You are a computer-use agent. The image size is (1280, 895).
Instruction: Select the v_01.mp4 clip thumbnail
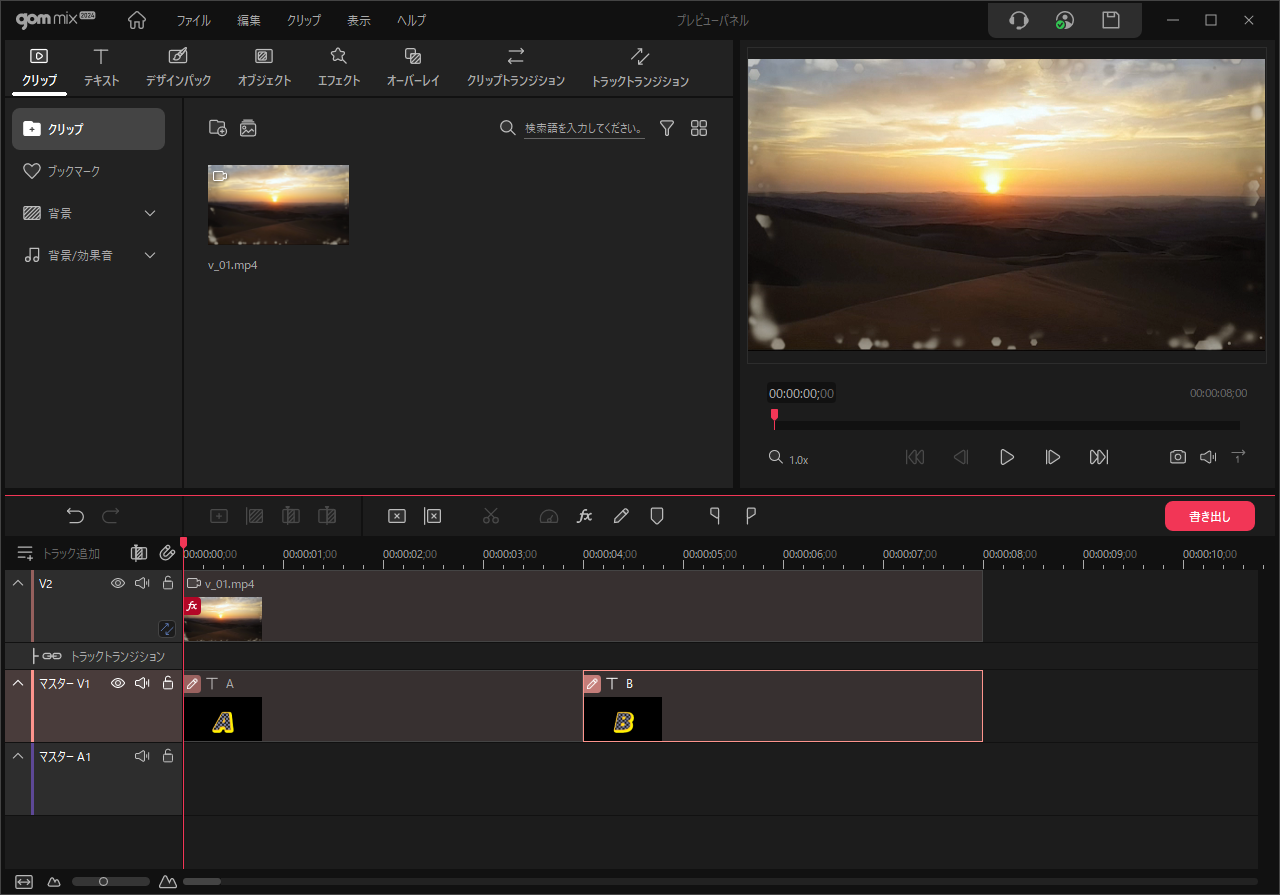[278, 205]
